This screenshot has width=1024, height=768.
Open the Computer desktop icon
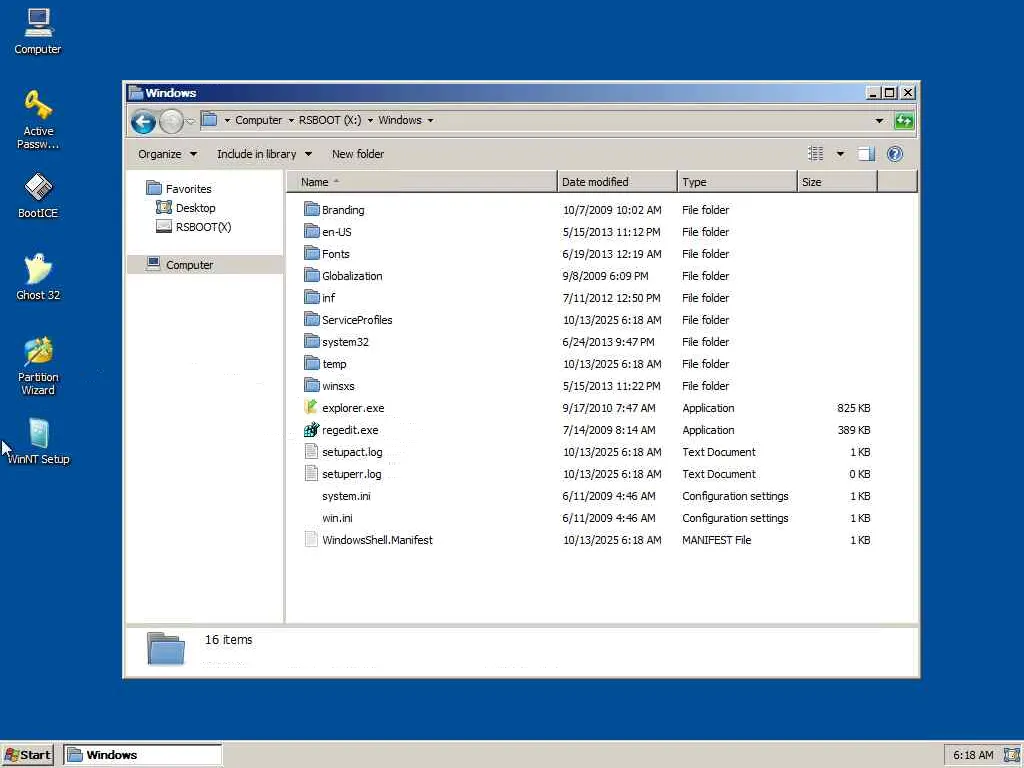tap(38, 31)
